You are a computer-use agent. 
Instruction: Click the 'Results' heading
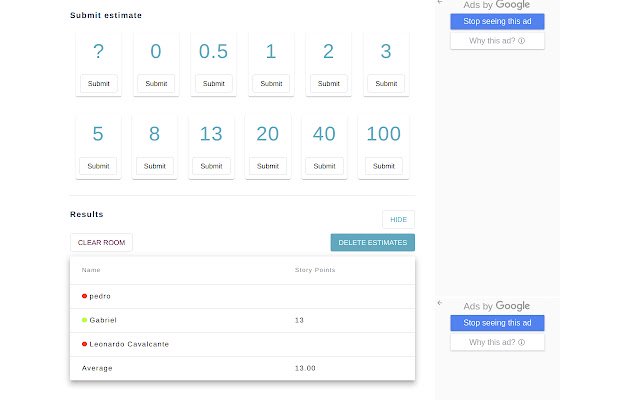87,214
